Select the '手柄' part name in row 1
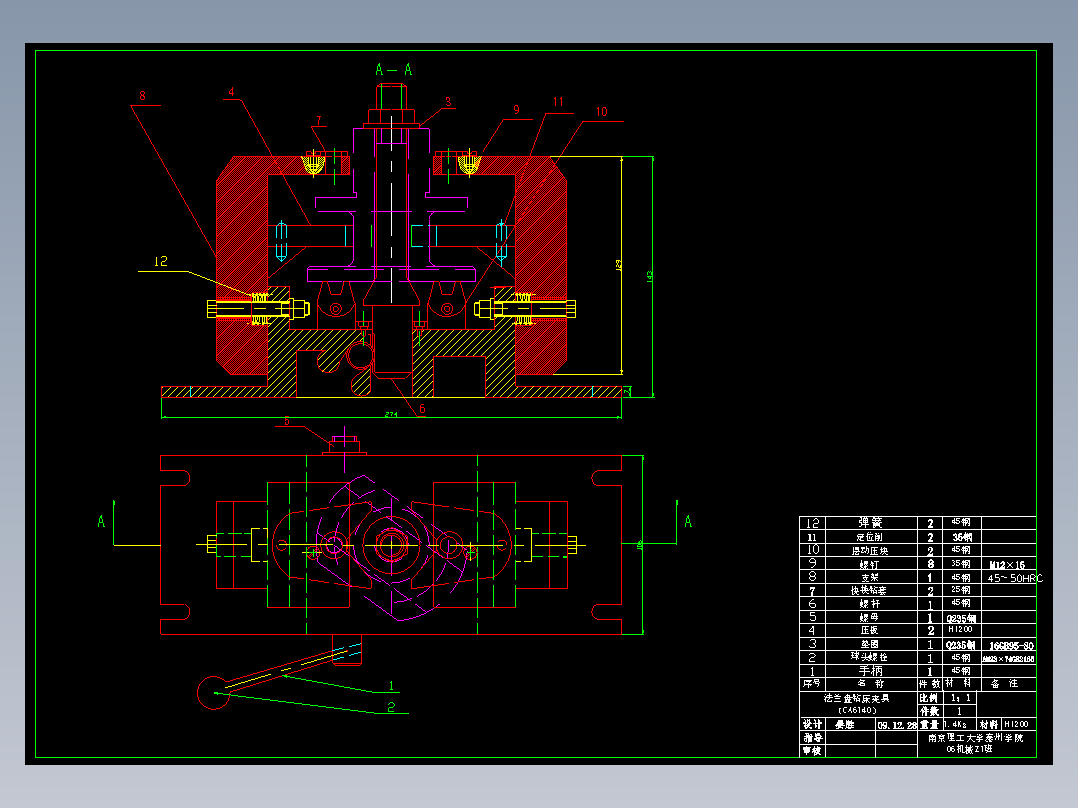Screen dimensions: 1078x808 (x=870, y=670)
